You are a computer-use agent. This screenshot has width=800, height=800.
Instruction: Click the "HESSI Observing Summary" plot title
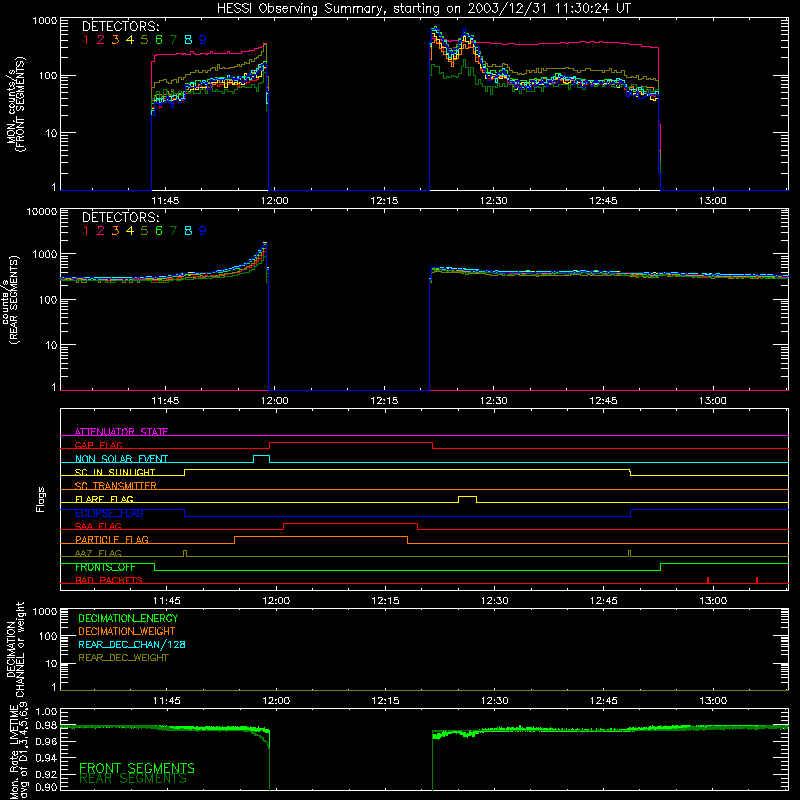pos(423,8)
